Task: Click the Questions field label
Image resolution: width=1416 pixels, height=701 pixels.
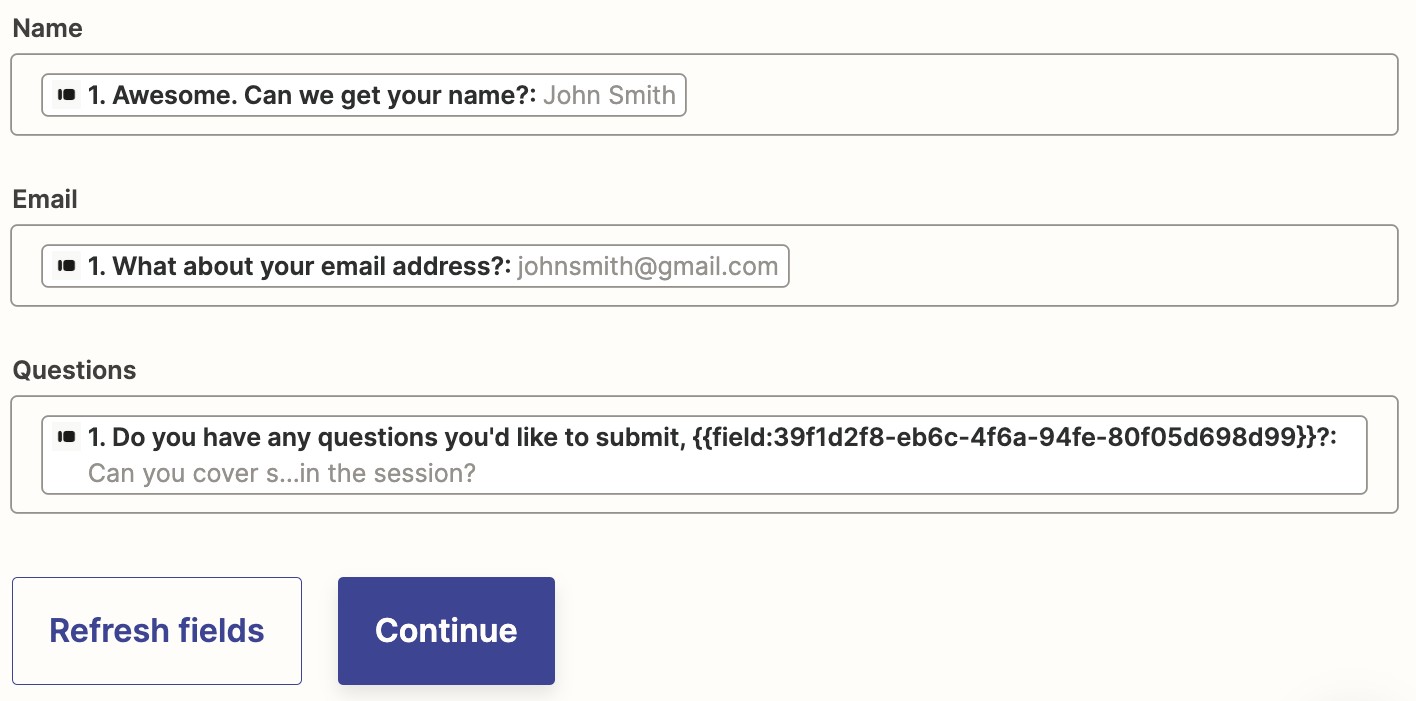Action: pos(74,370)
